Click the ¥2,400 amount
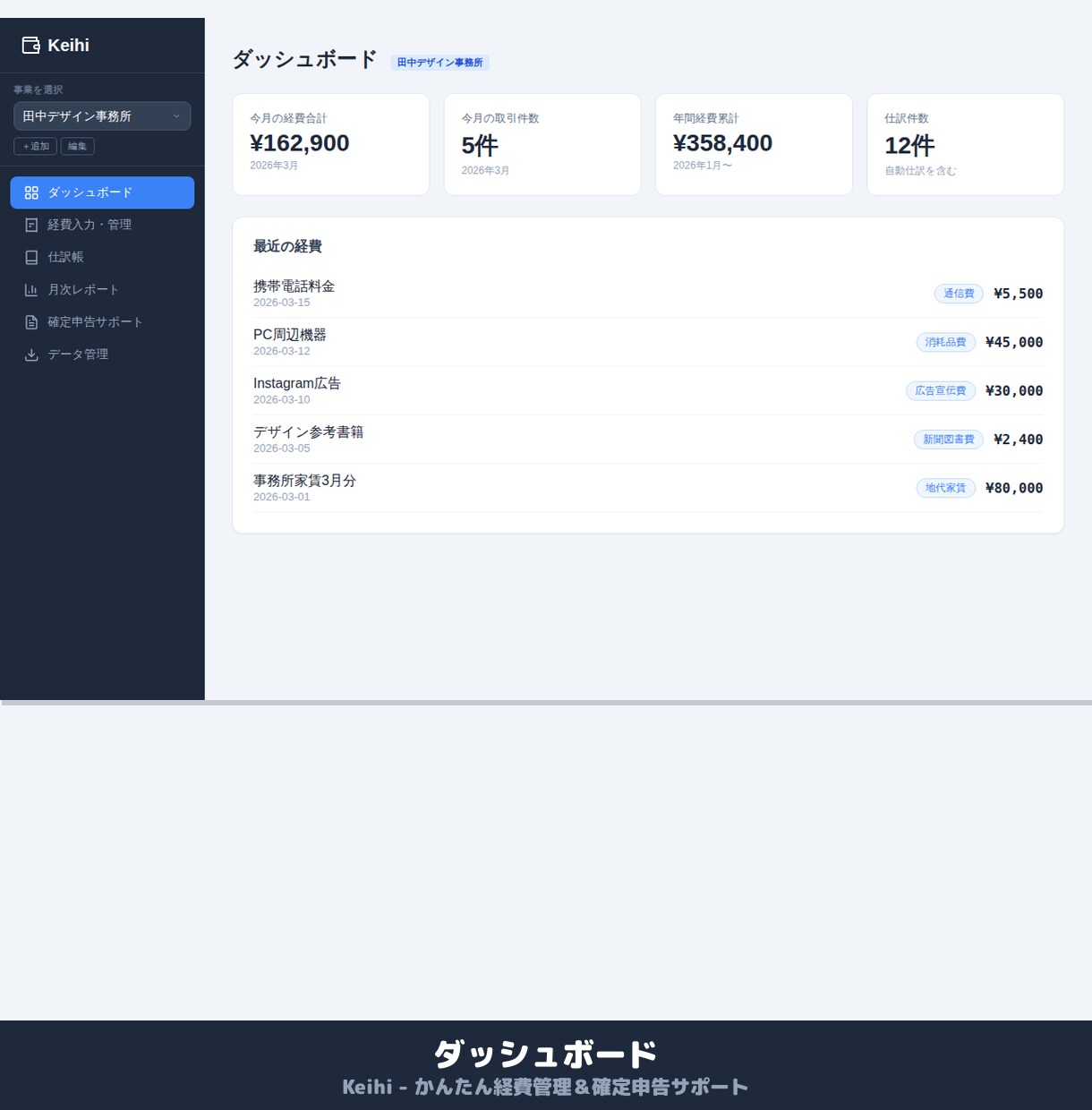The image size is (1092, 1110). click(x=1019, y=440)
